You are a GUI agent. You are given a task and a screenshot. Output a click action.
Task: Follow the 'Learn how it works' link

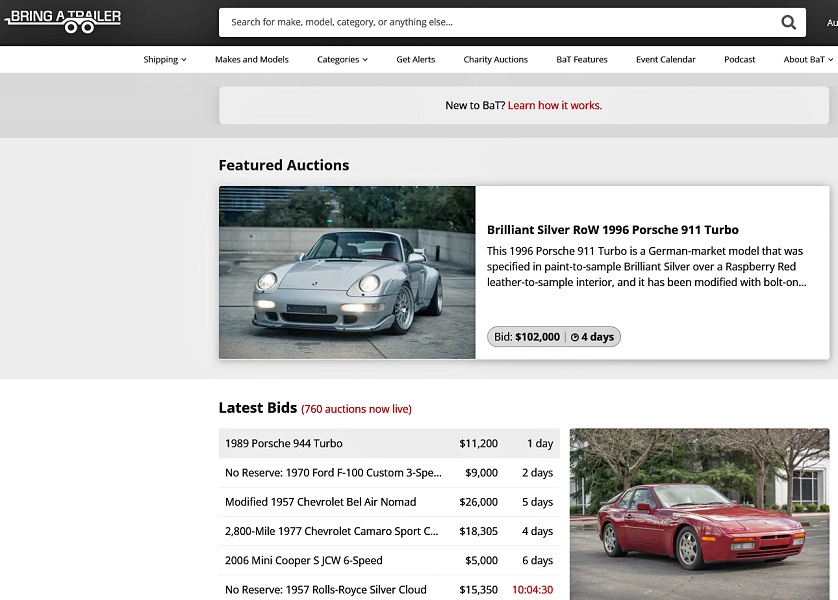pos(555,105)
